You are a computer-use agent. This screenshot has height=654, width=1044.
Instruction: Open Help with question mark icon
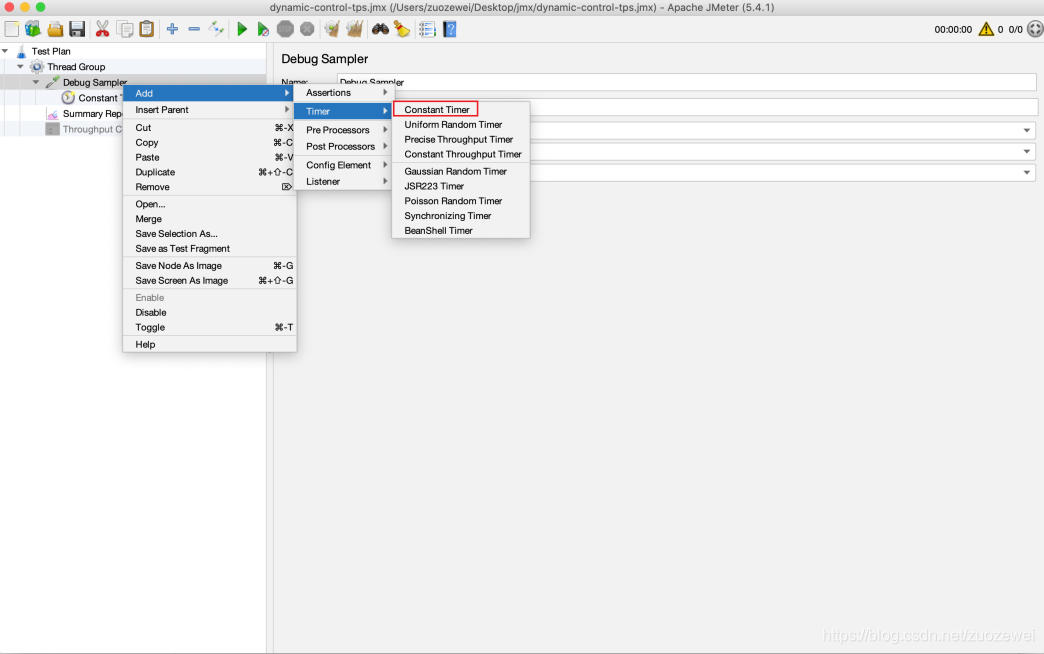(450, 29)
